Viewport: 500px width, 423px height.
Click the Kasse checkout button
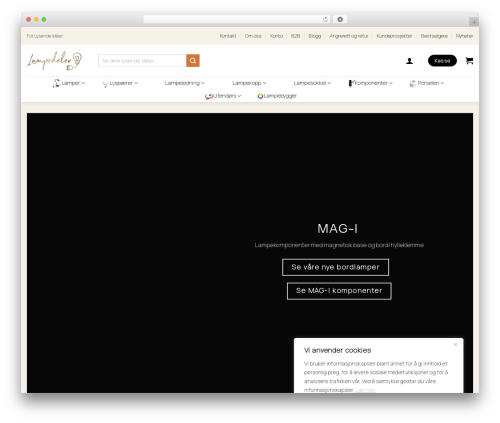[442, 61]
